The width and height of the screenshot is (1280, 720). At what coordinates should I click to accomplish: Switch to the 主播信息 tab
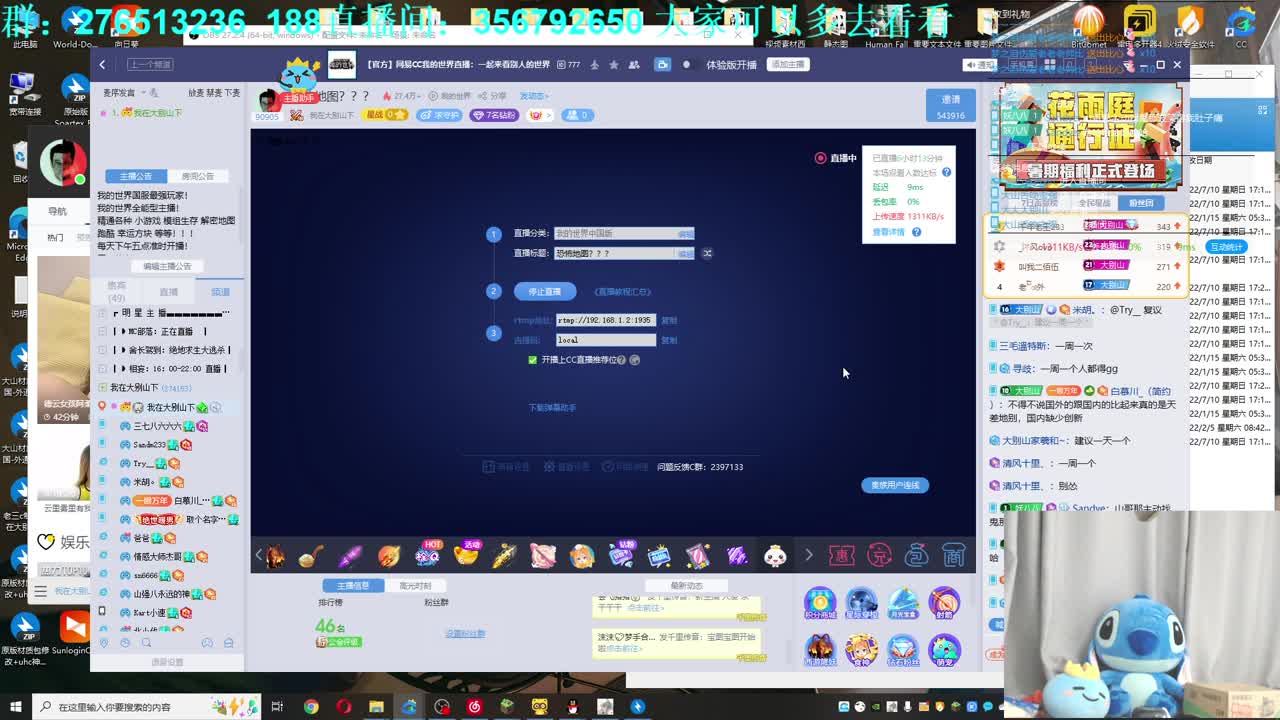353,586
